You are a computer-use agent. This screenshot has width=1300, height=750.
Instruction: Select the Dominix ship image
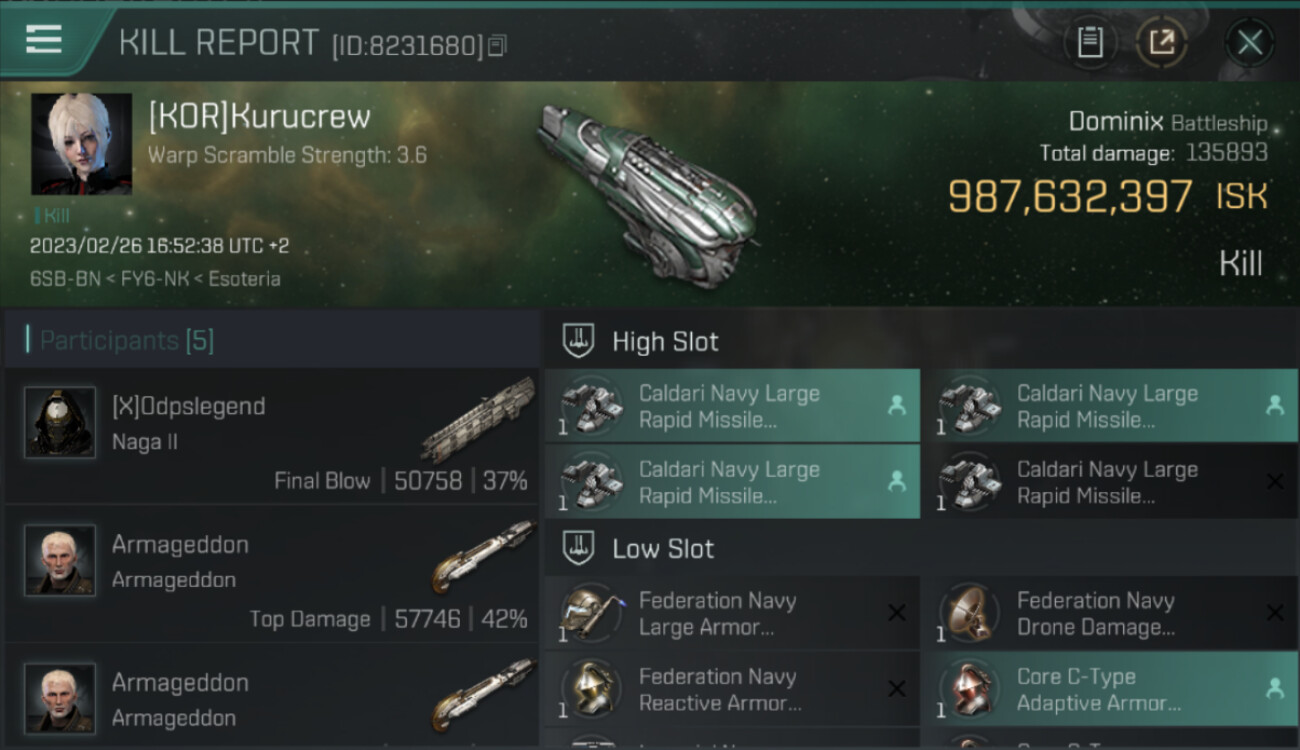647,191
